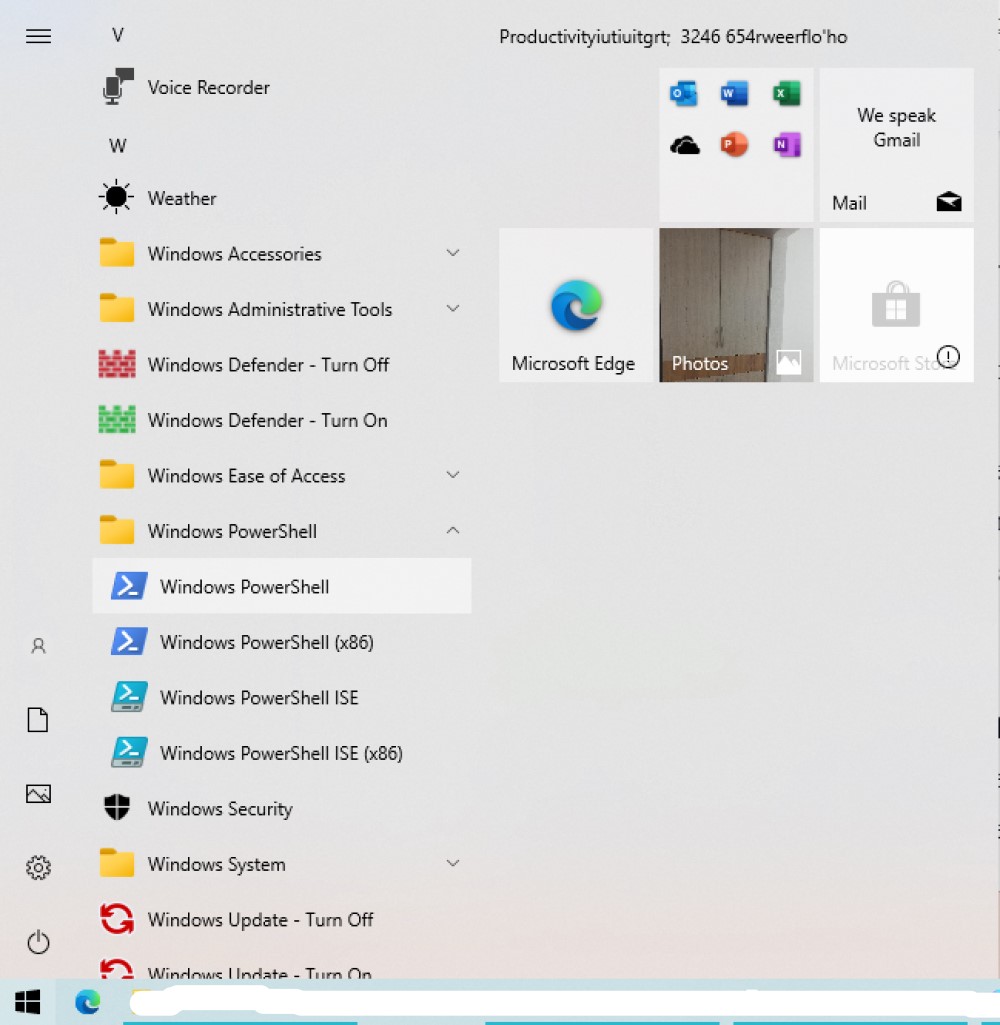Launch Windows PowerShell (x86)
Screen dimensions: 1000x1025
(282, 642)
